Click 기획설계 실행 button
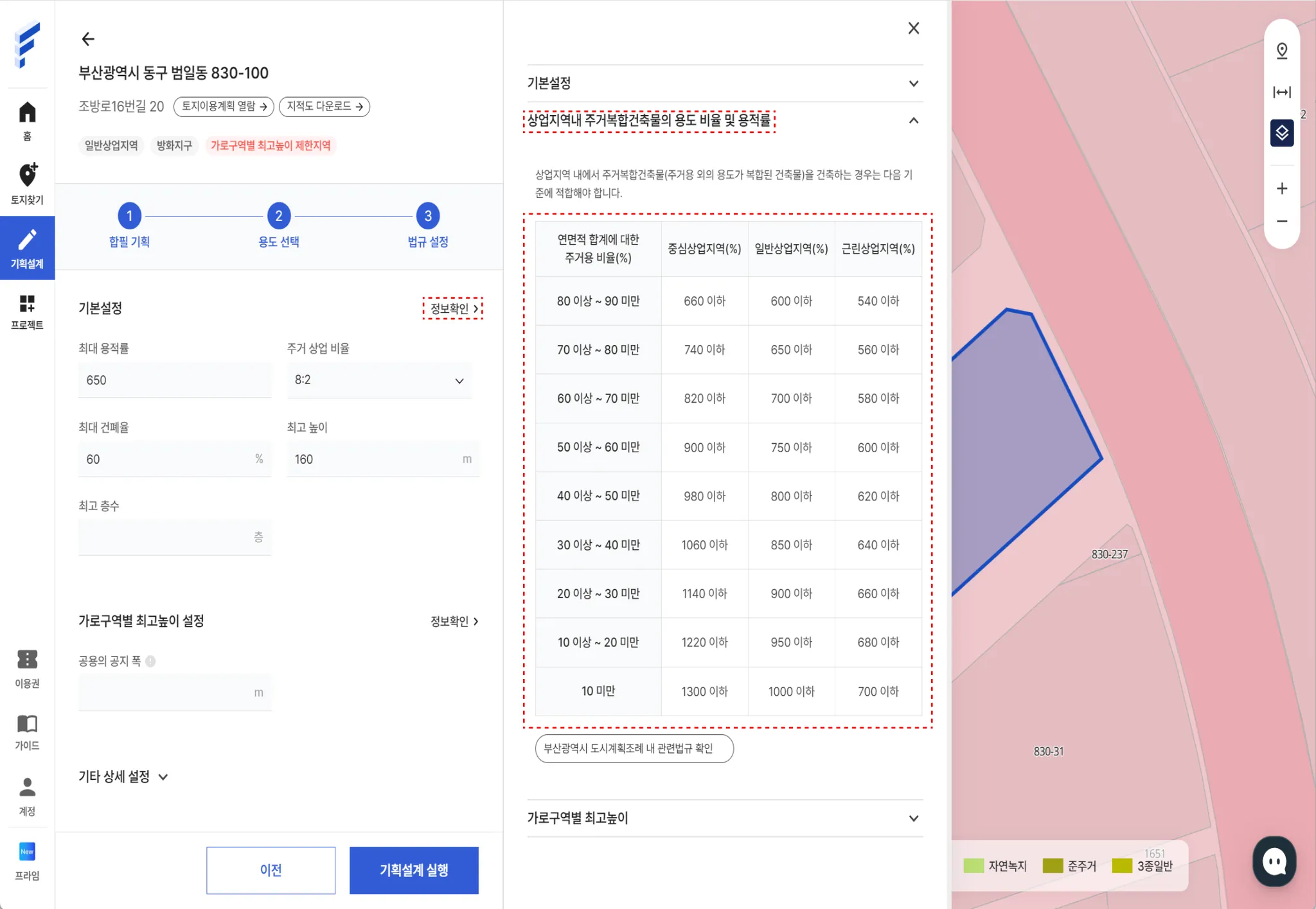The image size is (1316, 909). coord(413,870)
